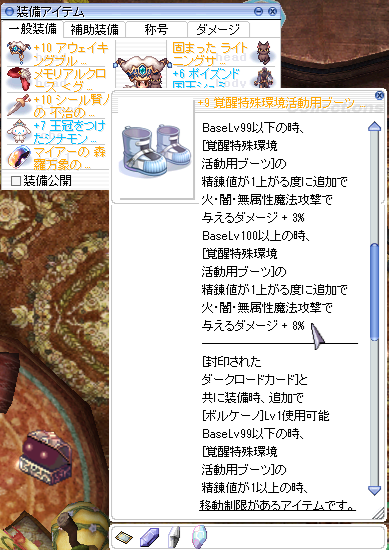The height and width of the screenshot is (550, 389).
Task: Click the マイアーの森羅万象 item name
Action: pos(69,158)
